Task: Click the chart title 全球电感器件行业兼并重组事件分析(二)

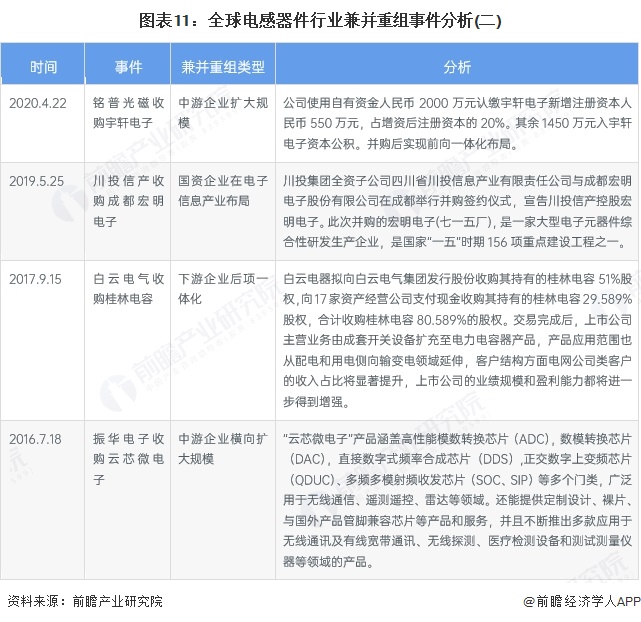Action: 320,19
